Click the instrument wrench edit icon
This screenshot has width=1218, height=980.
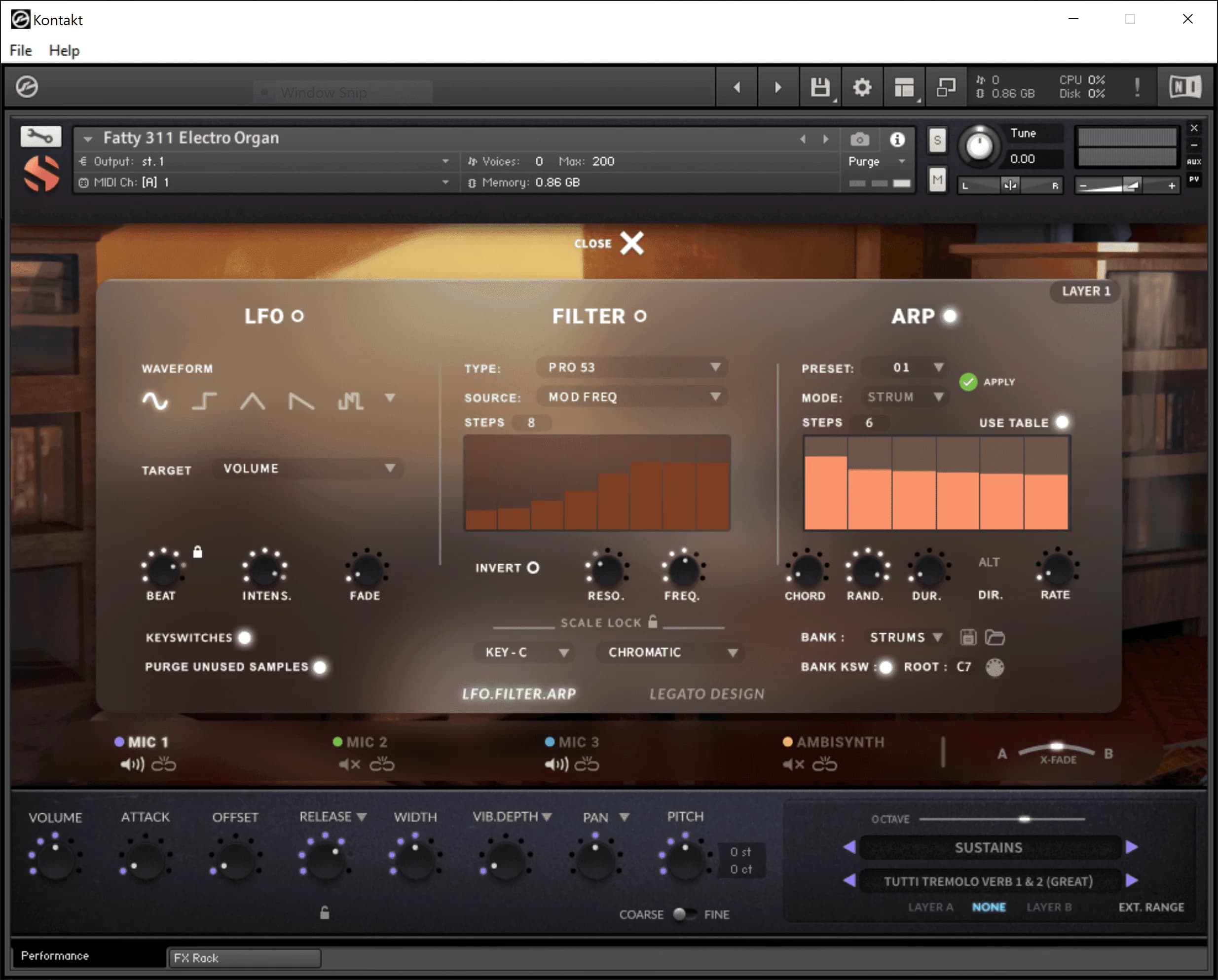point(40,136)
